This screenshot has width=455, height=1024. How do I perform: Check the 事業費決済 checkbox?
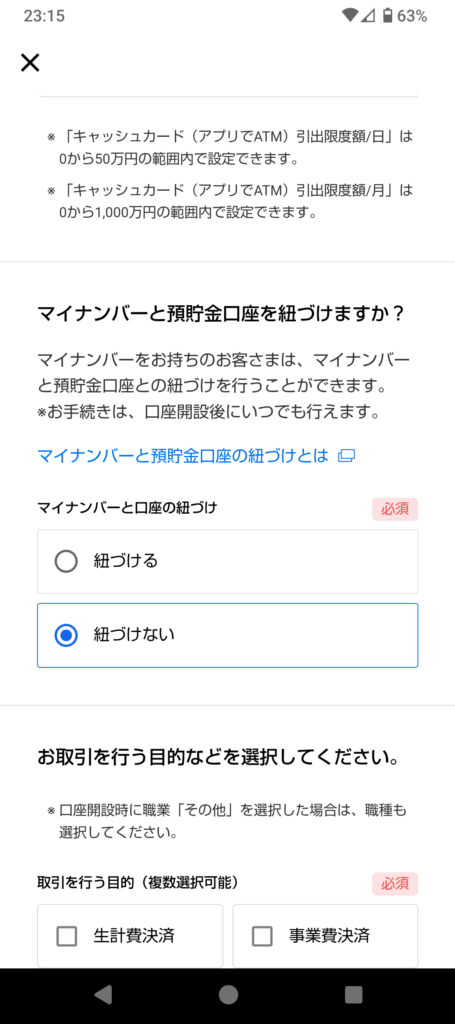click(325, 936)
